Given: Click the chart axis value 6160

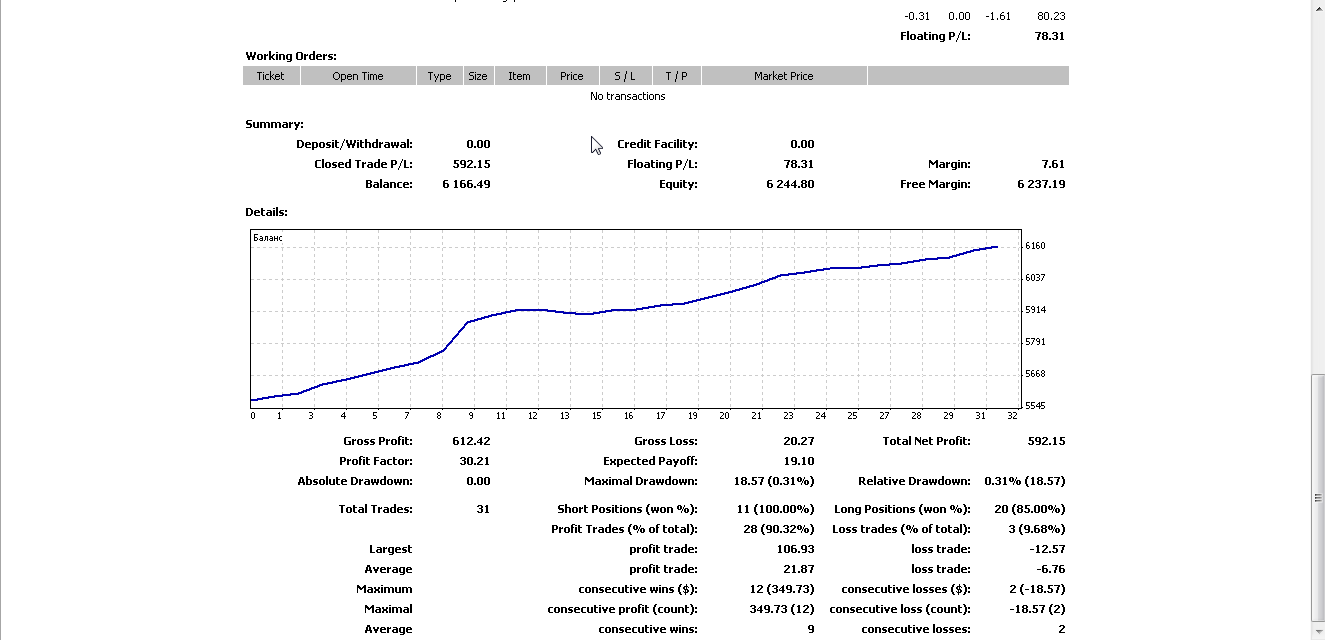Looking at the screenshot, I should click(1035, 246).
